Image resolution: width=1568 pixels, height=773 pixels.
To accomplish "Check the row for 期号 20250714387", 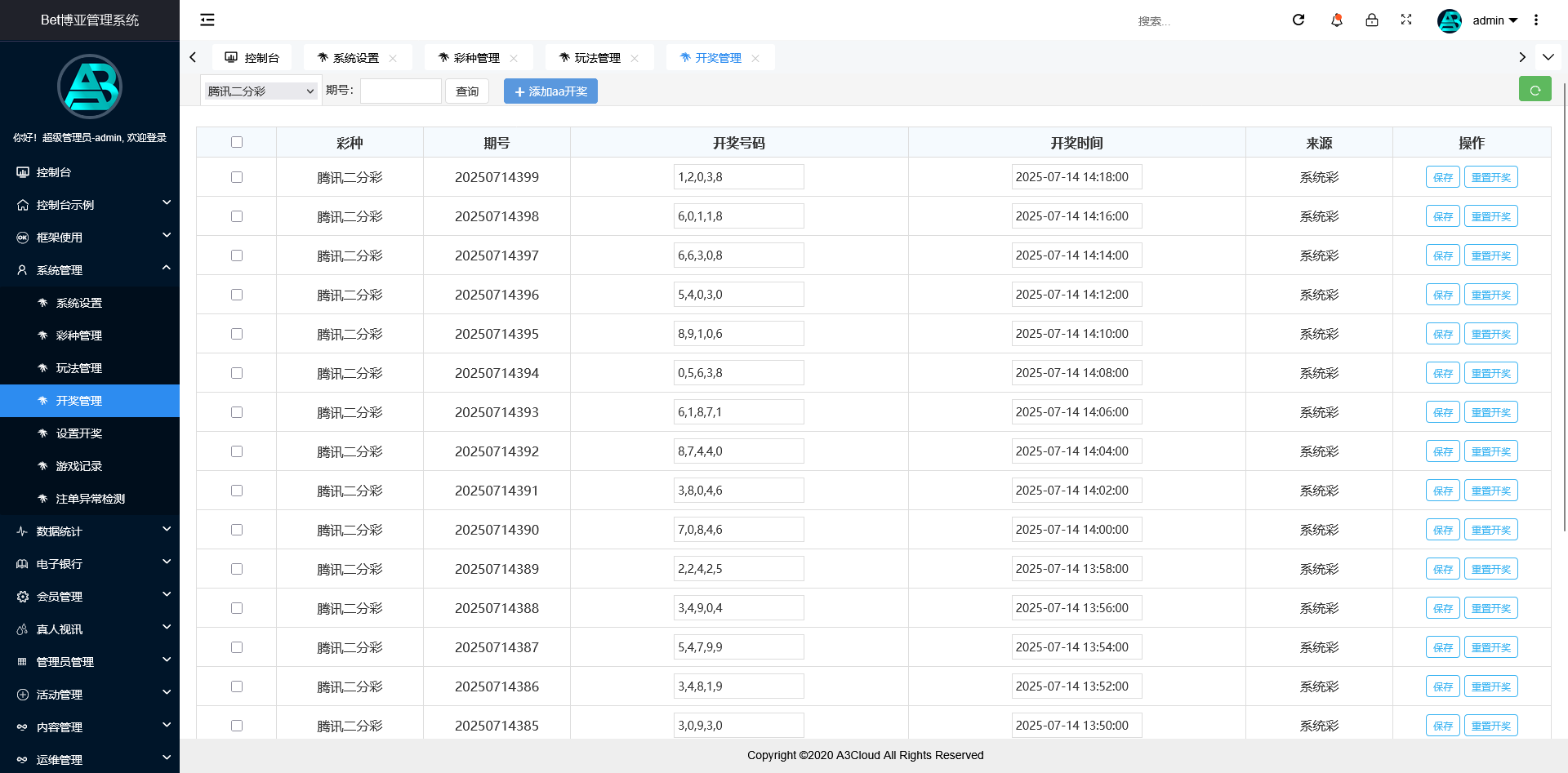I will pos(237,647).
